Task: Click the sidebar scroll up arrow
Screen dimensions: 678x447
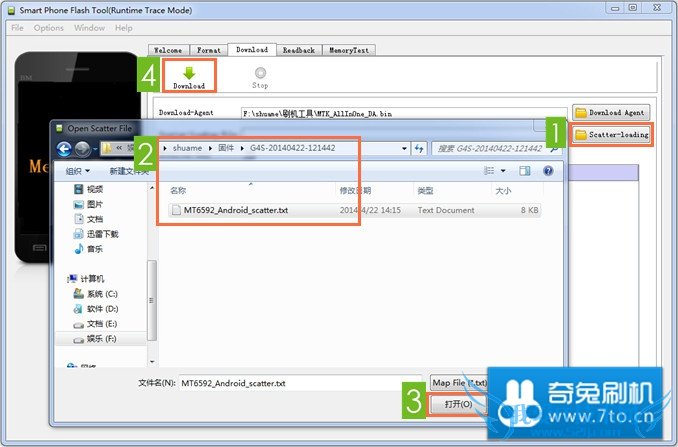Action: click(152, 188)
